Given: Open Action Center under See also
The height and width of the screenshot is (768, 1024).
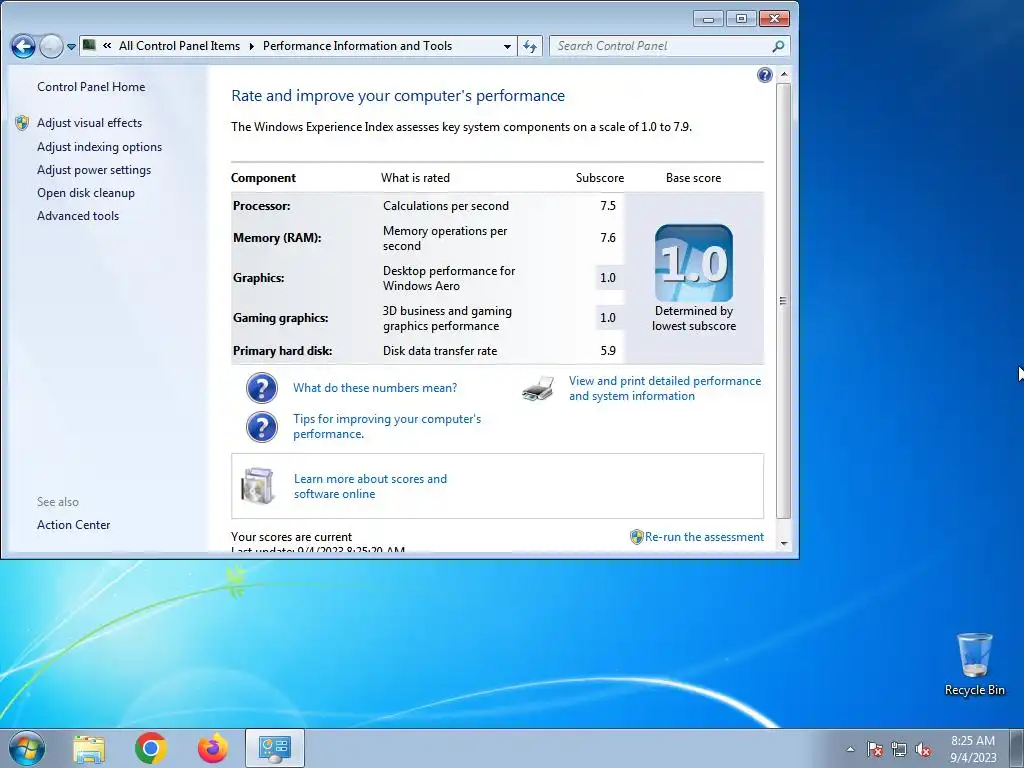Looking at the screenshot, I should click(73, 525).
